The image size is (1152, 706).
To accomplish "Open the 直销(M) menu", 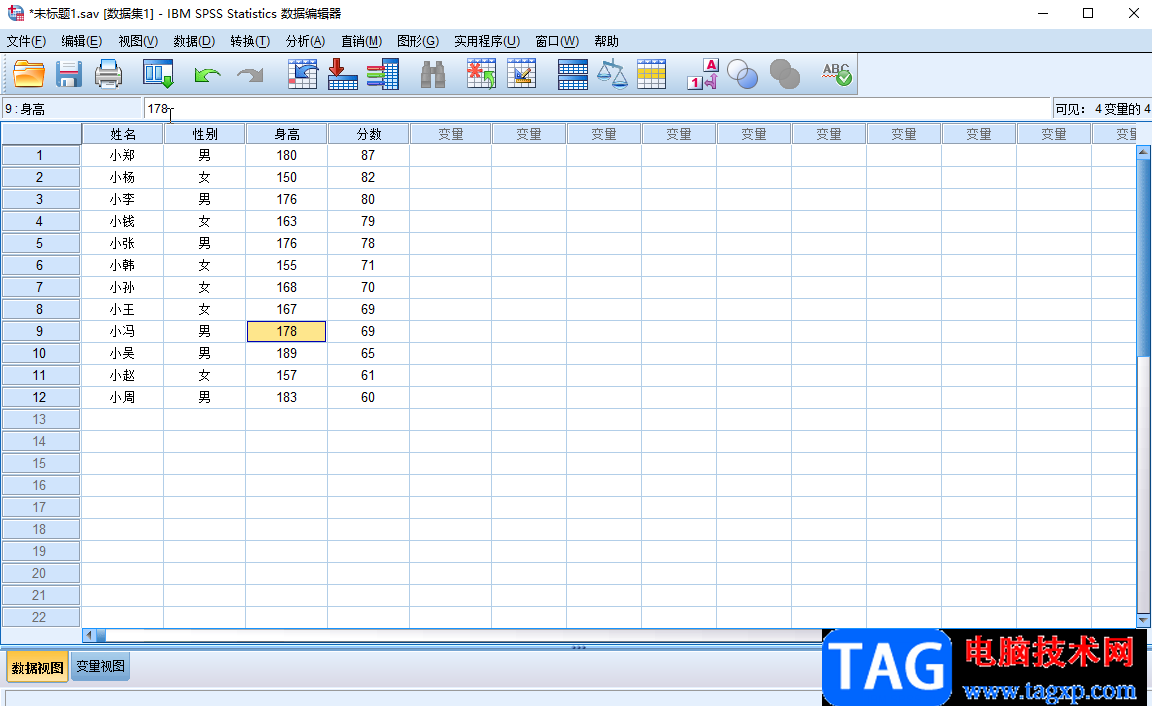I will click(361, 41).
